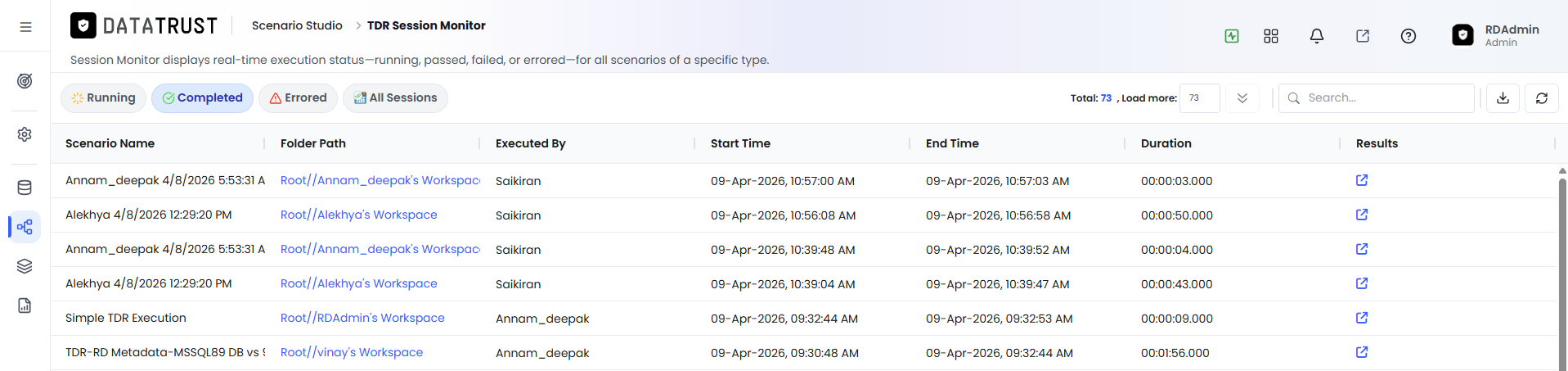
Task: Click TDR Session Monitor breadcrumb
Action: 426,25
